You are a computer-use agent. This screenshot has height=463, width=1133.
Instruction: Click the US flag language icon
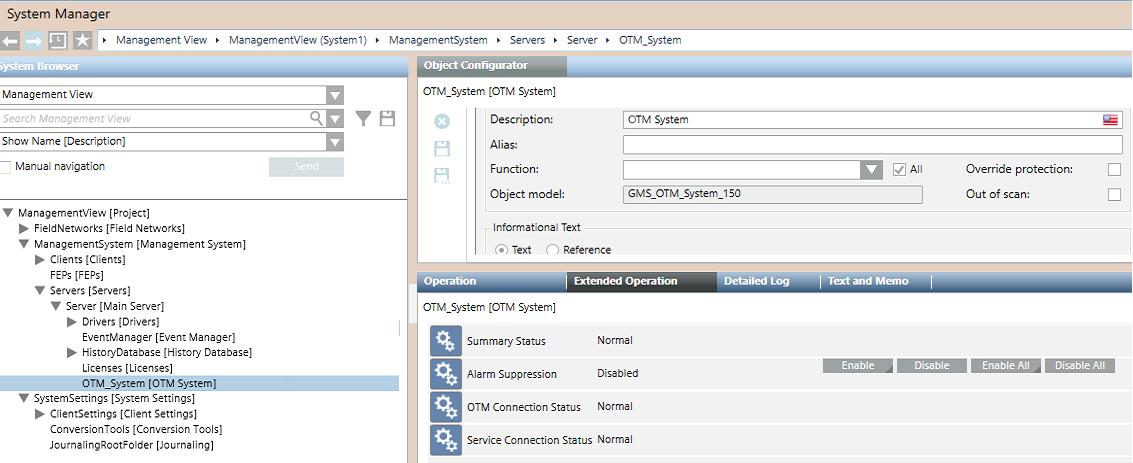coord(1110,120)
